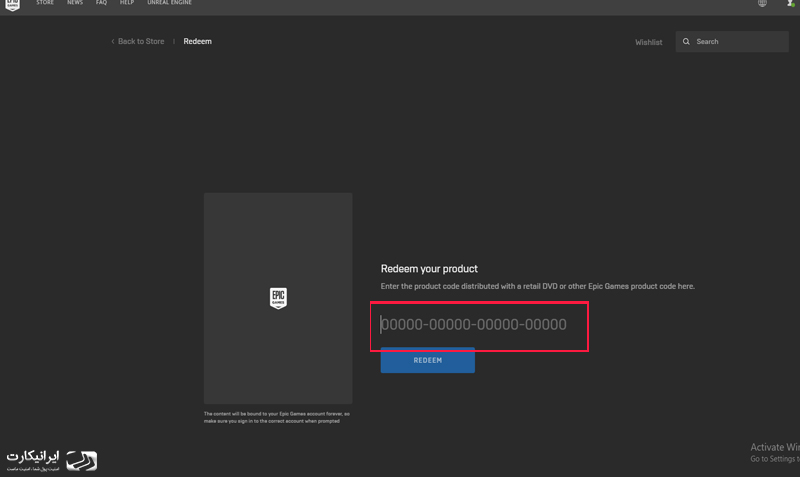Click the magnifier search icon
800x477 pixels.
tap(686, 41)
